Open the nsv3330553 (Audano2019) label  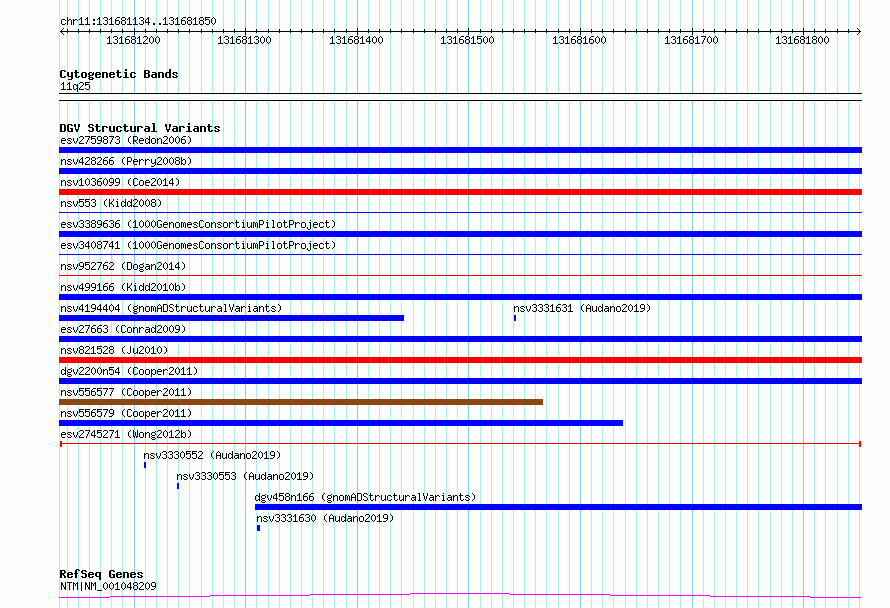245,476
